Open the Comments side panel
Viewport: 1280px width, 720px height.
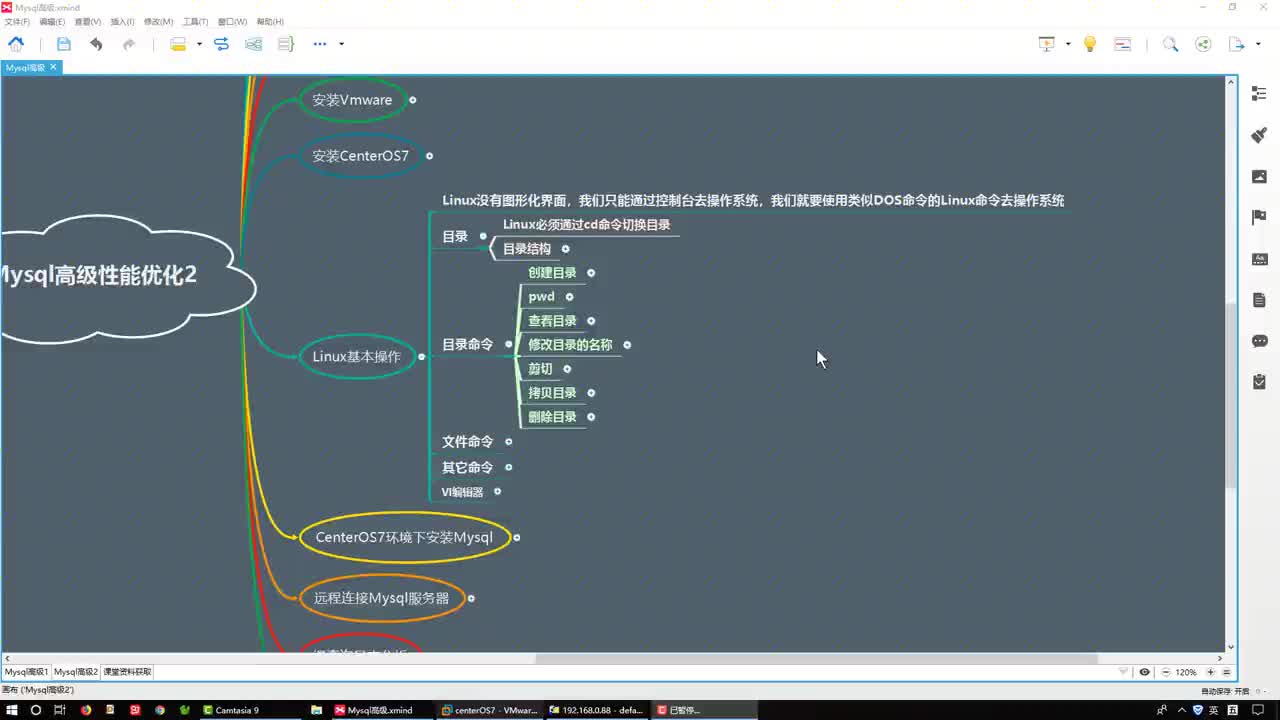click(1259, 341)
